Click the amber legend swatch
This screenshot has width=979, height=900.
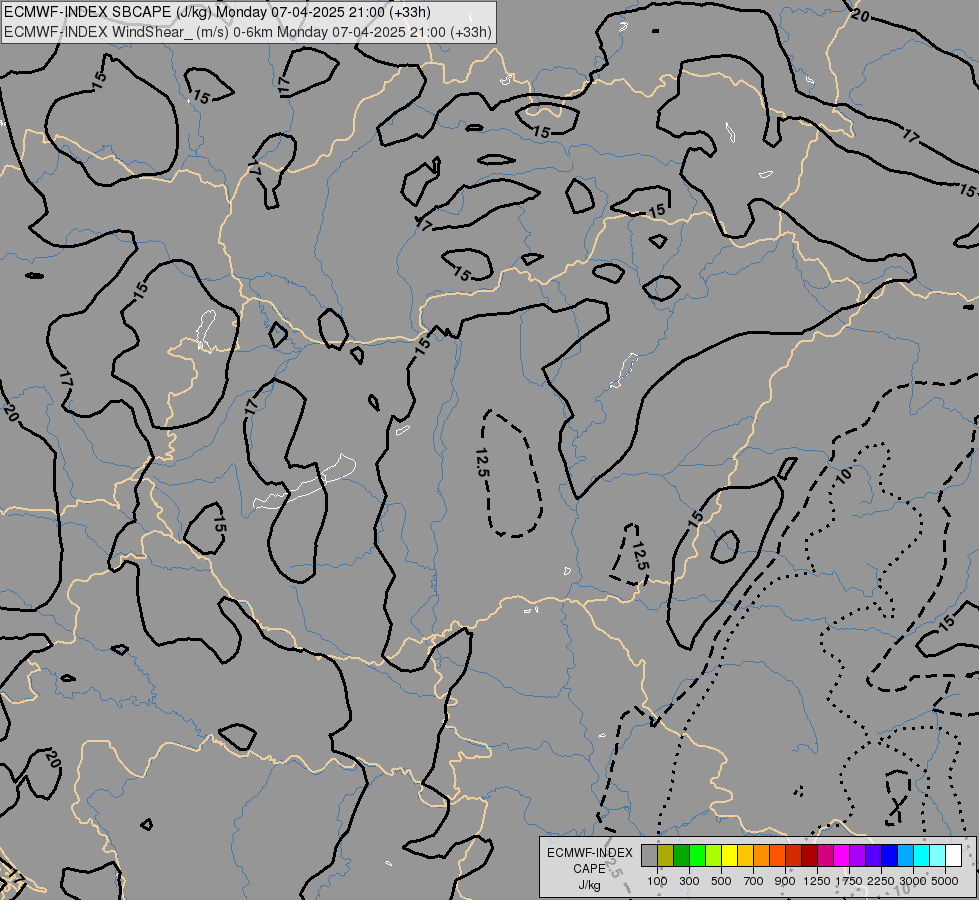(x=745, y=855)
